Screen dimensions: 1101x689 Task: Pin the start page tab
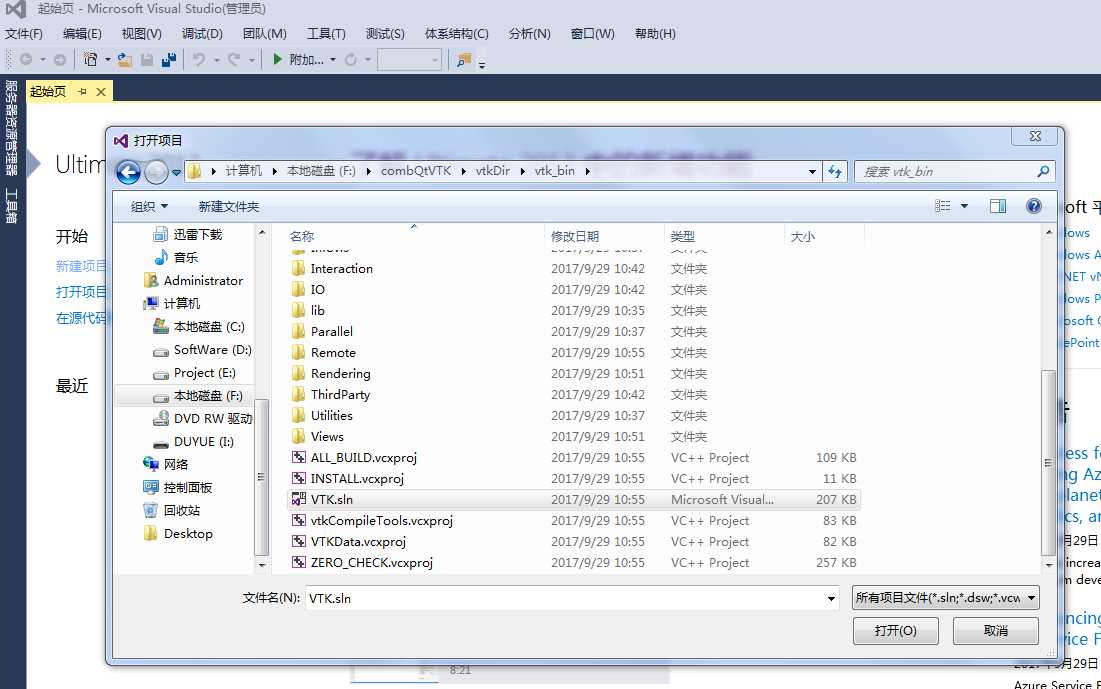82,91
